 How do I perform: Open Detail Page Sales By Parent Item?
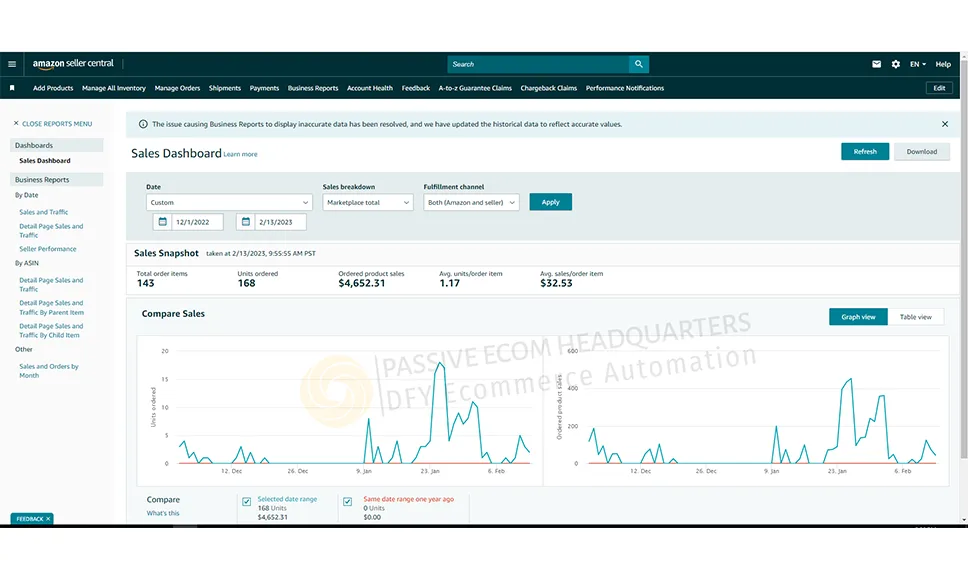tap(51, 307)
